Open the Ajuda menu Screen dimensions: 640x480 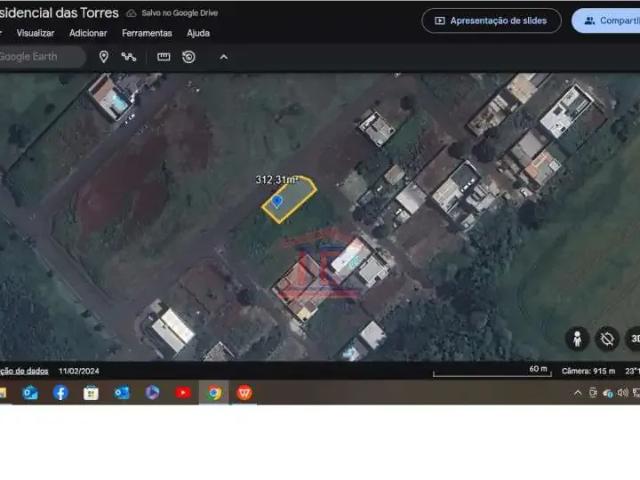198,33
